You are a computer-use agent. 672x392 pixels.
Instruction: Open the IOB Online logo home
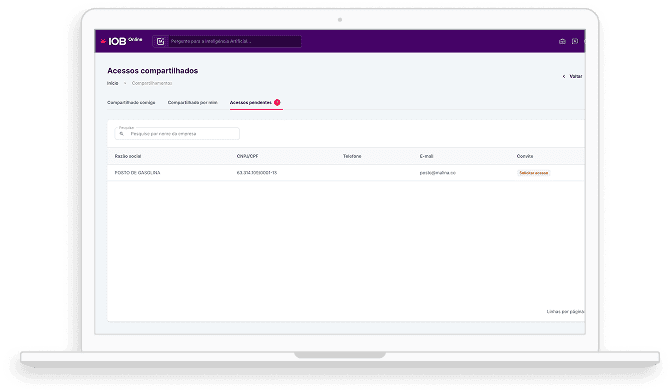(x=121, y=41)
